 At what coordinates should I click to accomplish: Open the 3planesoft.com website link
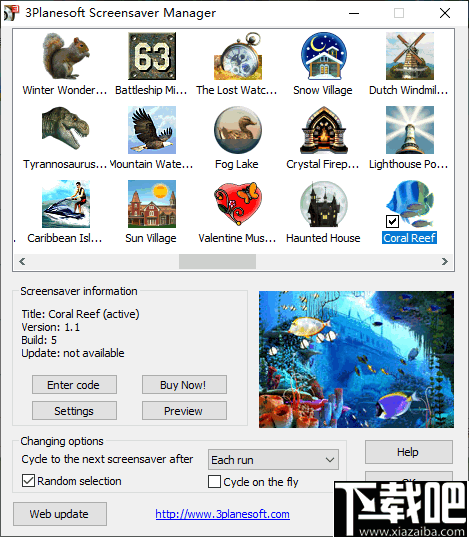[x=223, y=514]
